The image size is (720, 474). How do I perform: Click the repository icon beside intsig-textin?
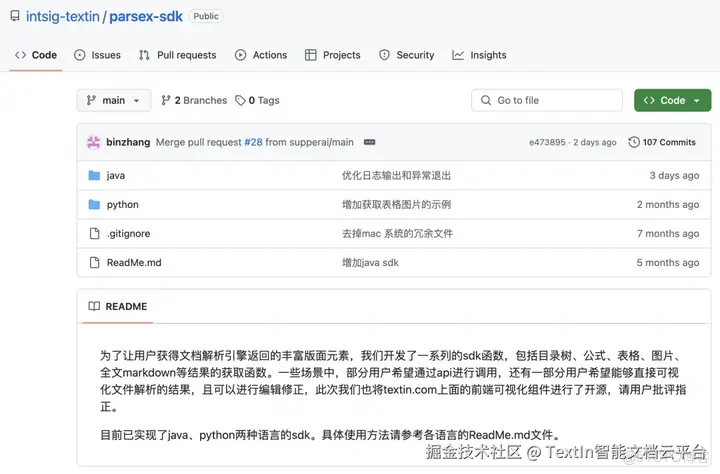pyautogui.click(x=15, y=16)
